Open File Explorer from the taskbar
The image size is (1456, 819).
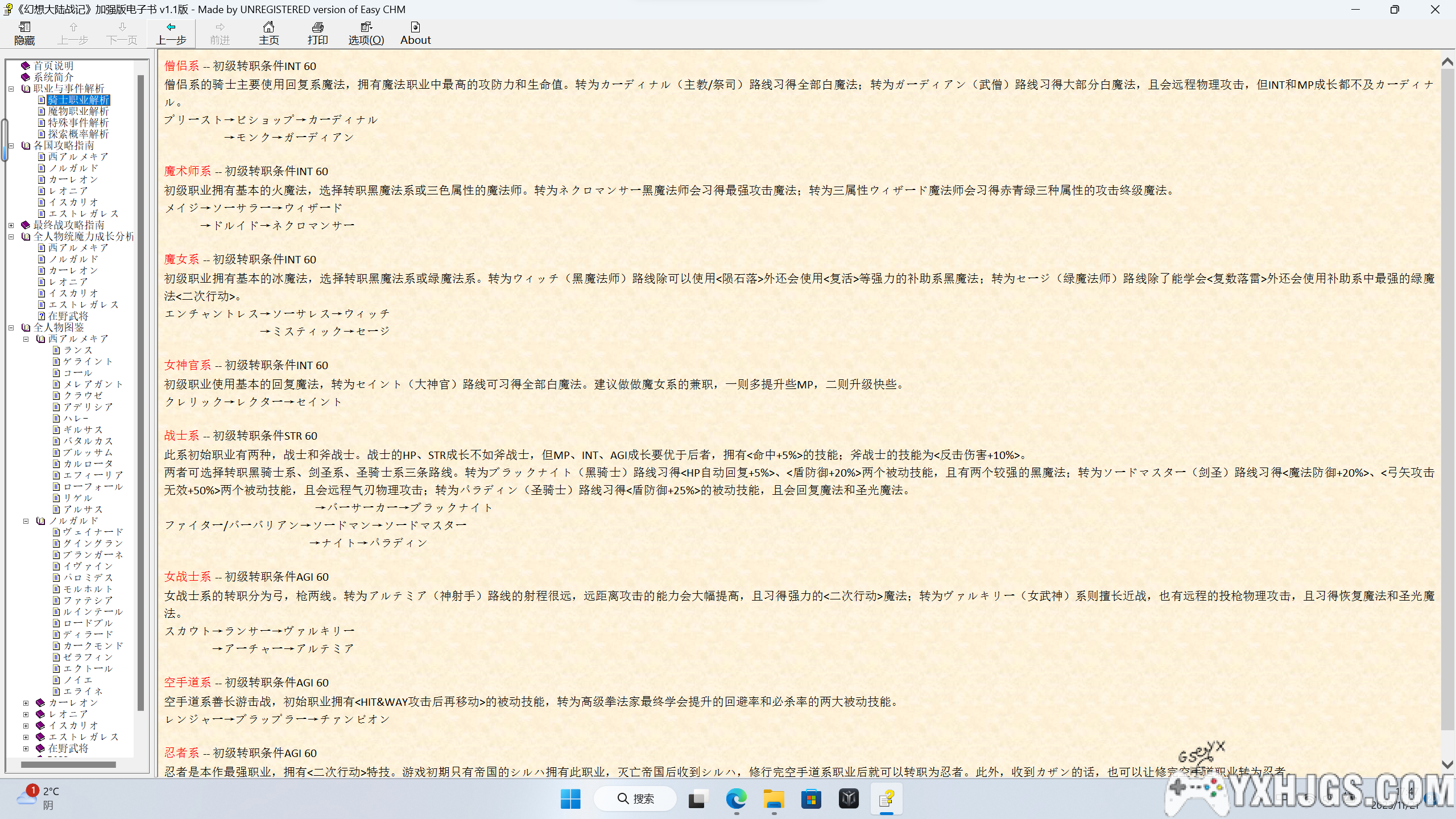pyautogui.click(x=773, y=799)
